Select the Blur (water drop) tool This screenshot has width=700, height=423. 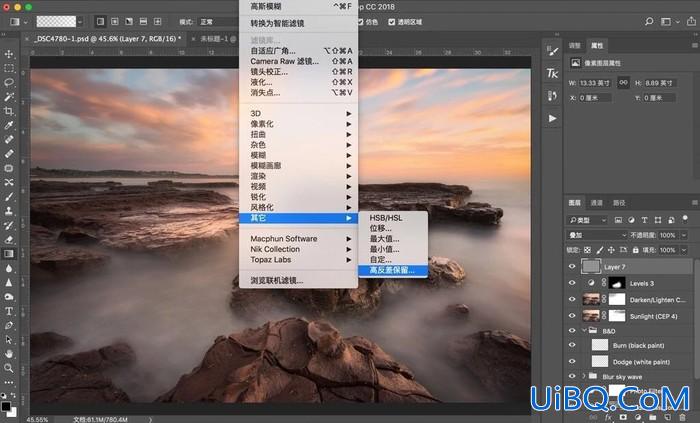[8, 268]
